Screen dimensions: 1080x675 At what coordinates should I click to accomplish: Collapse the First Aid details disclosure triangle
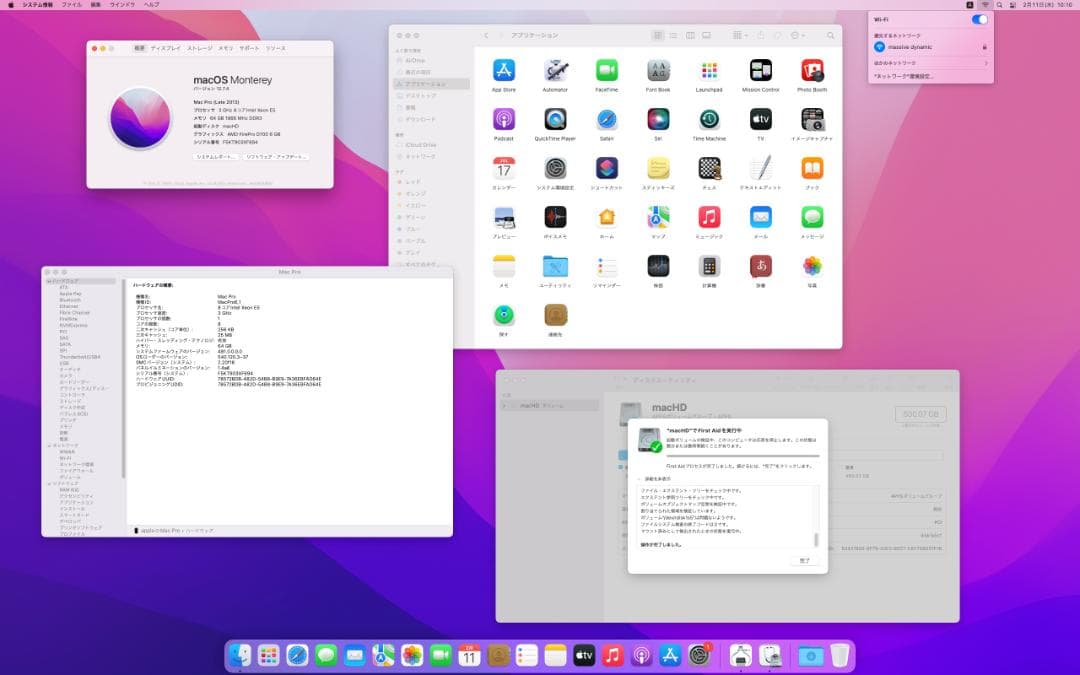tap(639, 479)
